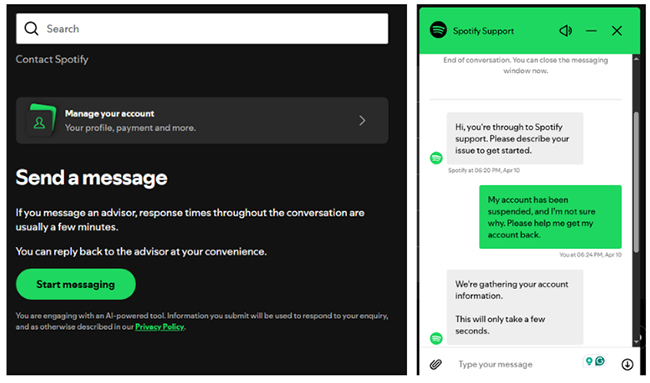Click Spotify avatar beside the greeting message
This screenshot has width=650, height=383.
(x=436, y=158)
